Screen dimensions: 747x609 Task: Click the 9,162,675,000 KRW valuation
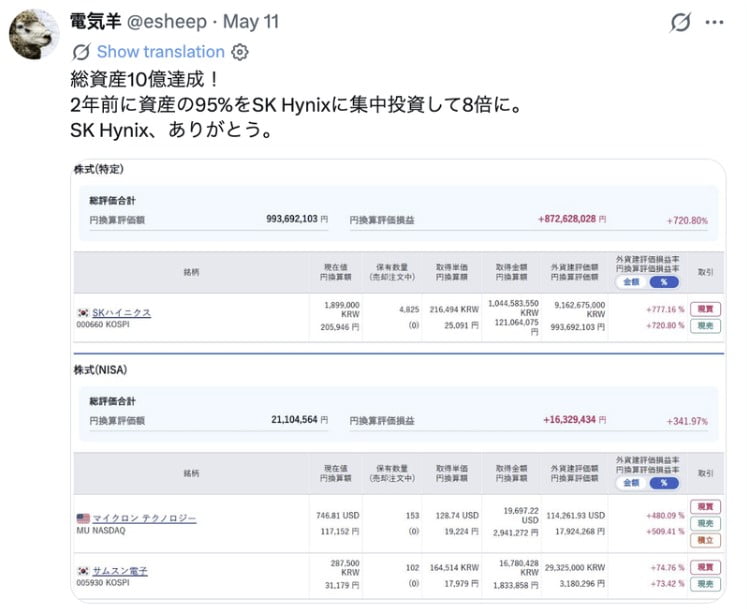(579, 309)
